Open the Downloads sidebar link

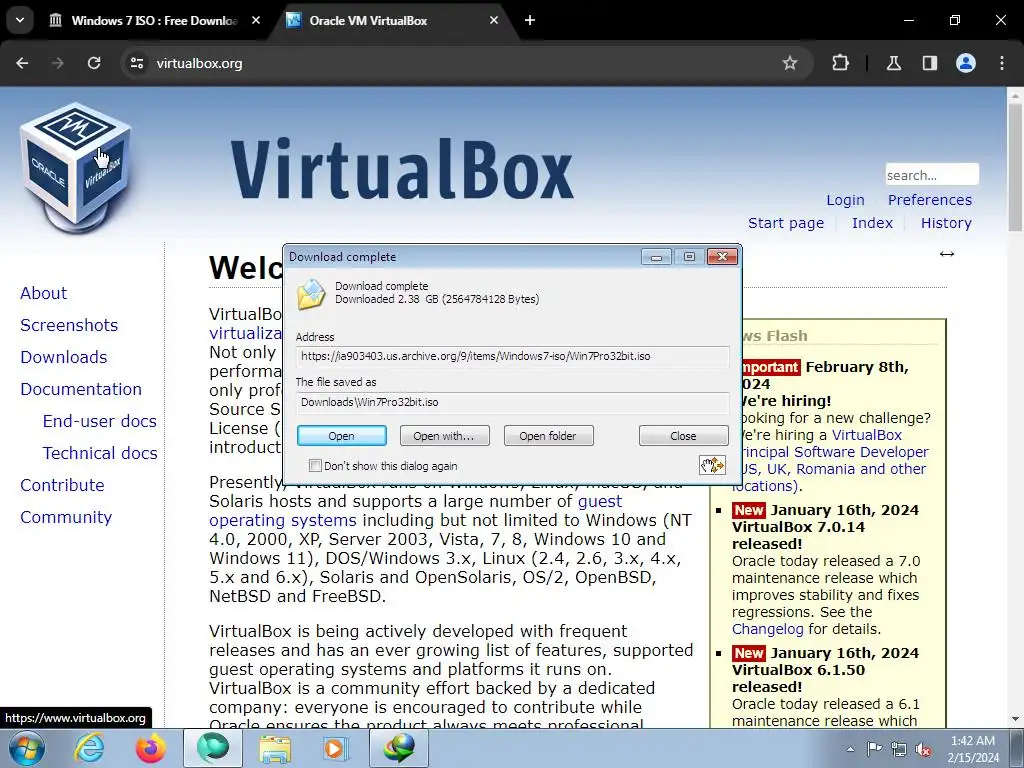point(63,357)
